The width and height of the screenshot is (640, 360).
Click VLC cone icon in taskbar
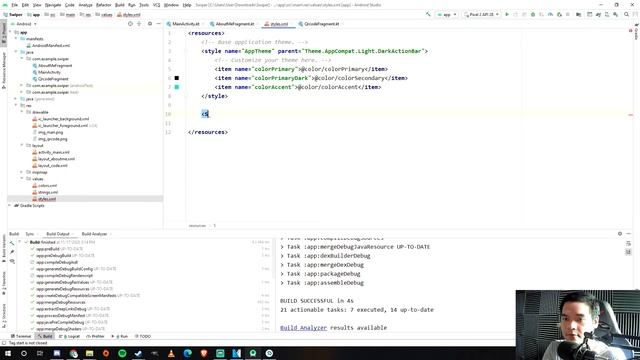point(171,353)
